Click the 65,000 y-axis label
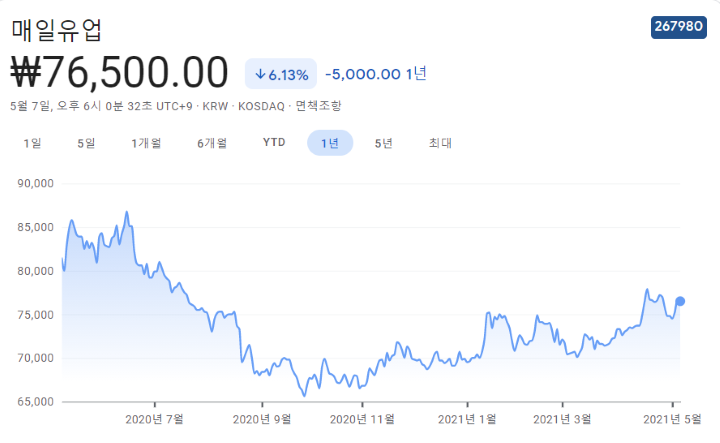 [35, 402]
